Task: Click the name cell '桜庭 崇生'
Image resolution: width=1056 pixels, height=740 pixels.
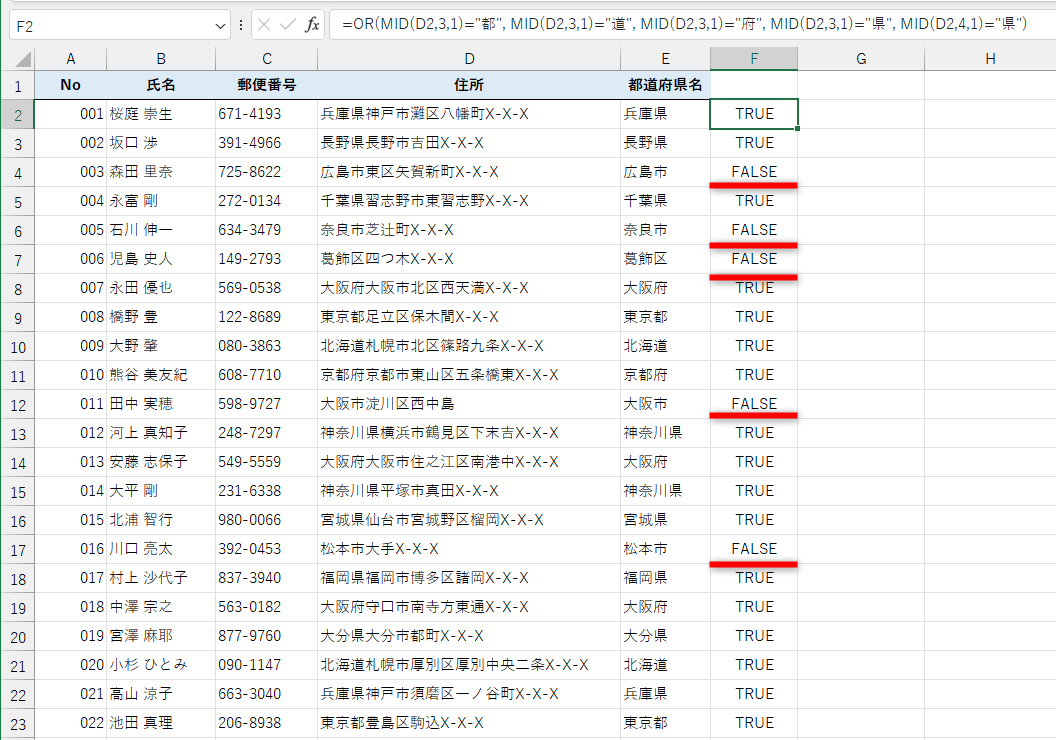Action: tap(161, 114)
